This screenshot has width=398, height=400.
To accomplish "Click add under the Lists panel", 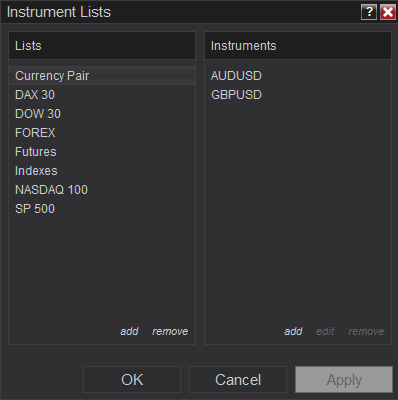I will click(x=129, y=331).
